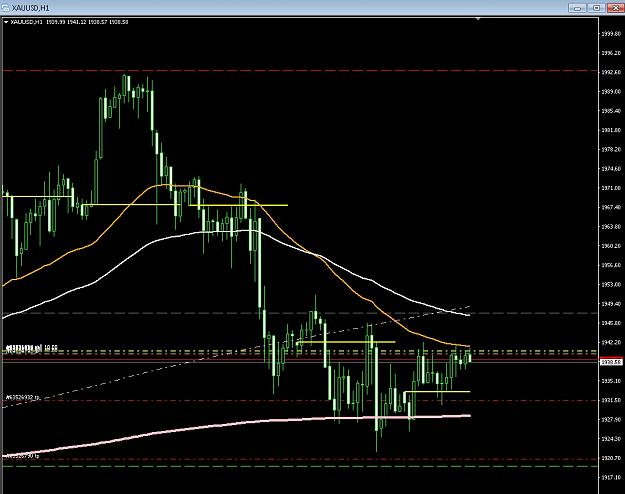Open the one-click trading arrow beside XAUUSD,H1

tap(6, 22)
